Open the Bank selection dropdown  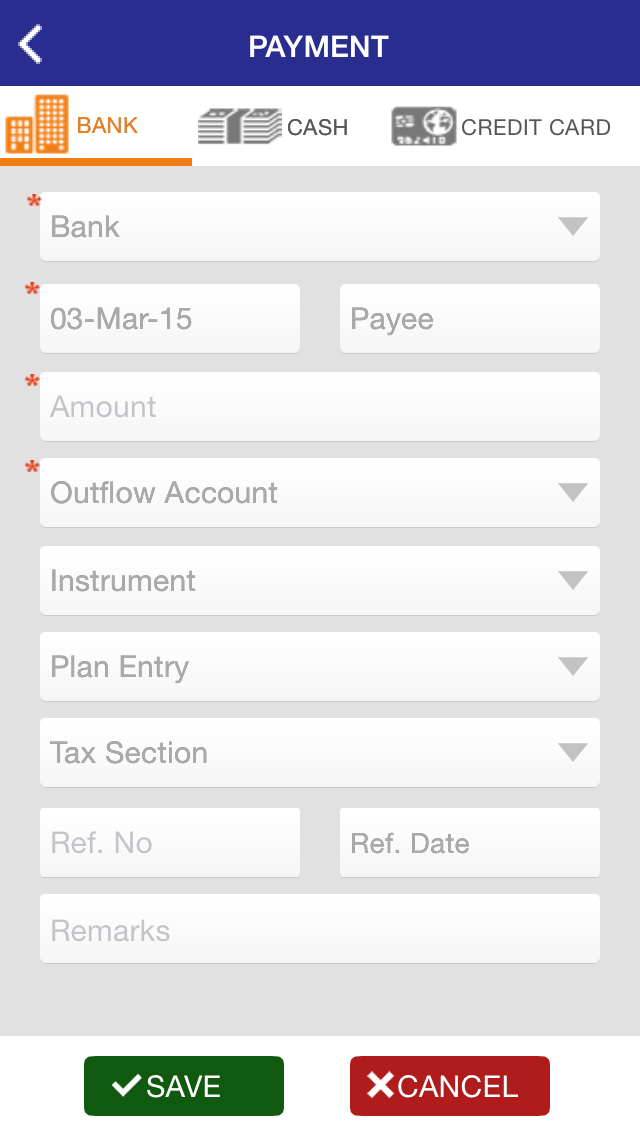(320, 226)
